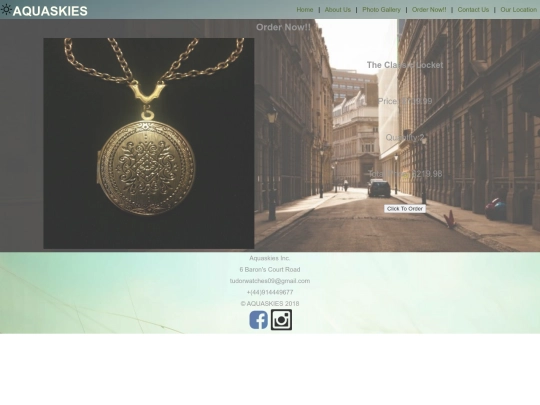Click the AQUASKIES site title
The width and height of the screenshot is (540, 405).
pos(50,11)
